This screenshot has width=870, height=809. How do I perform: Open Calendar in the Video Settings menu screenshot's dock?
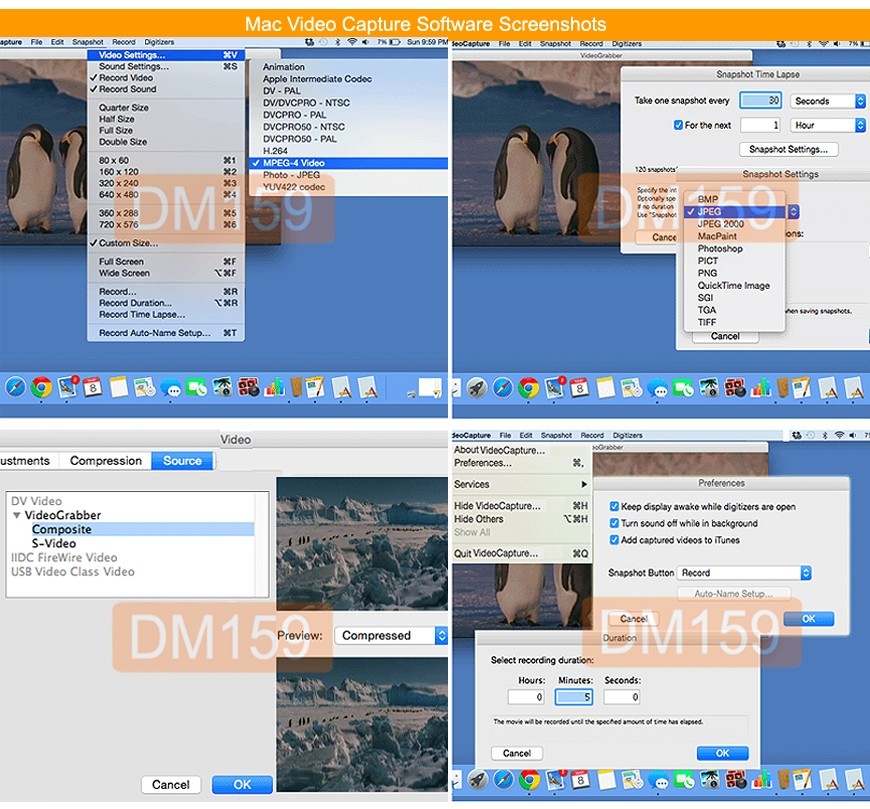click(93, 387)
